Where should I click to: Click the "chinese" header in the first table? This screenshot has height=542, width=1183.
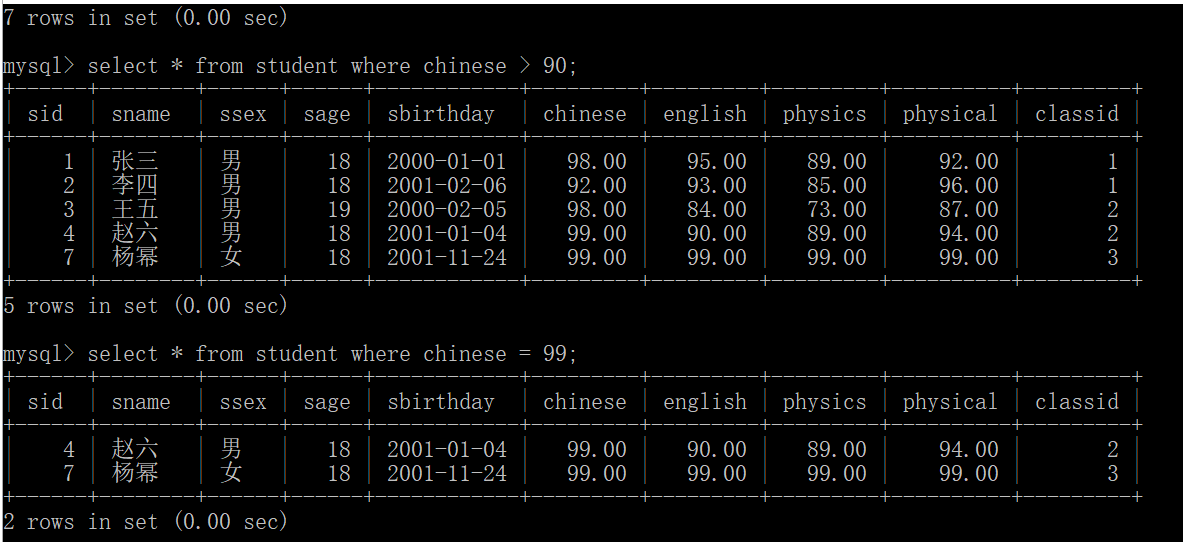pos(585,114)
